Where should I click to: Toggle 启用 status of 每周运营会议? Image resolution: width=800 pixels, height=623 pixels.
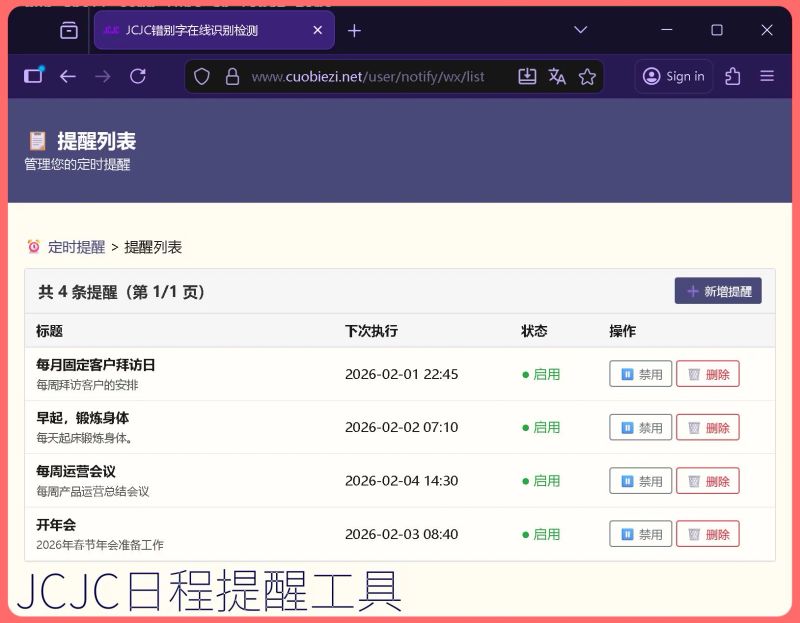(x=543, y=480)
